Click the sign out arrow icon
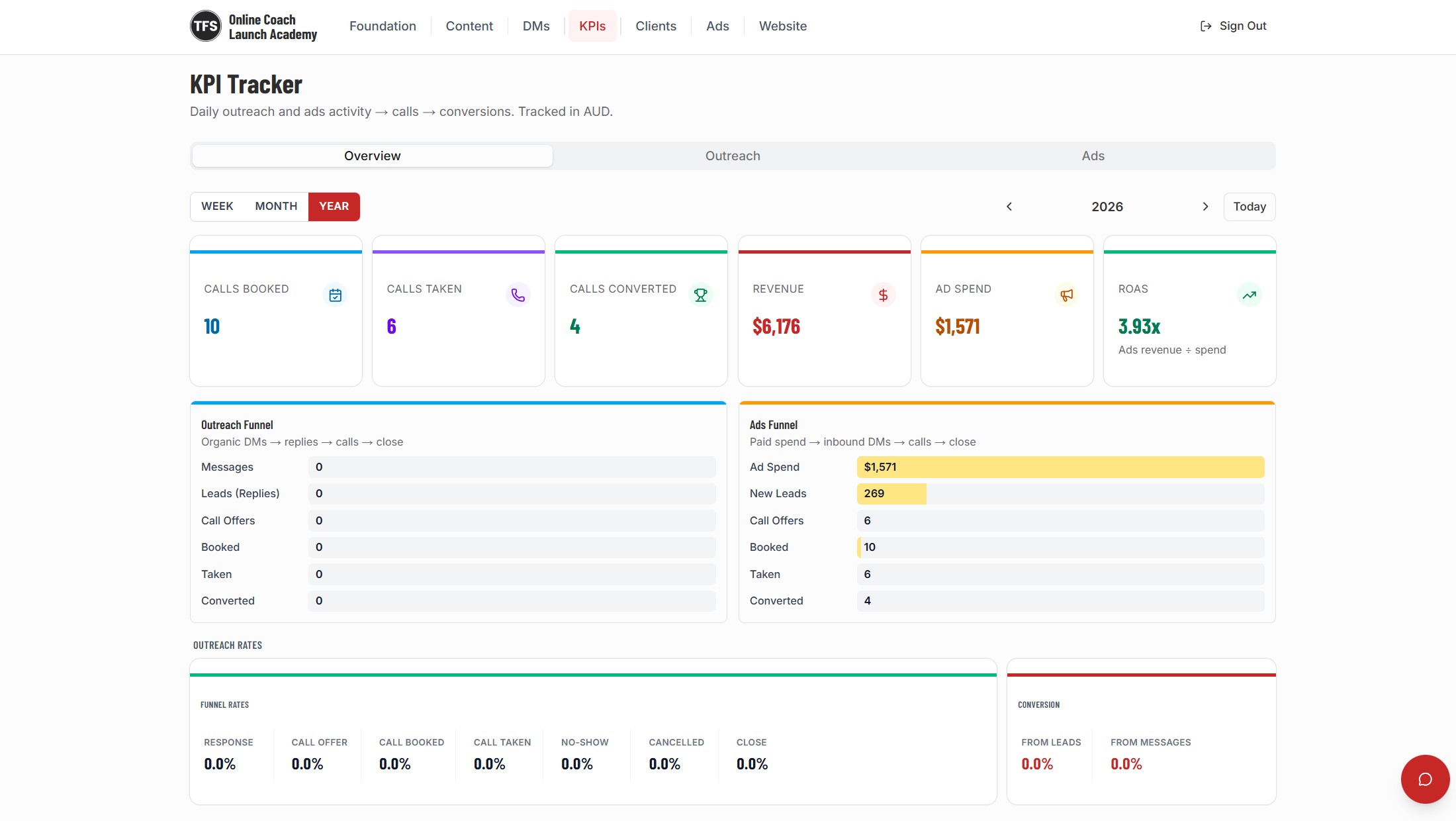Viewport: 1456px width, 821px height. 1206,26
